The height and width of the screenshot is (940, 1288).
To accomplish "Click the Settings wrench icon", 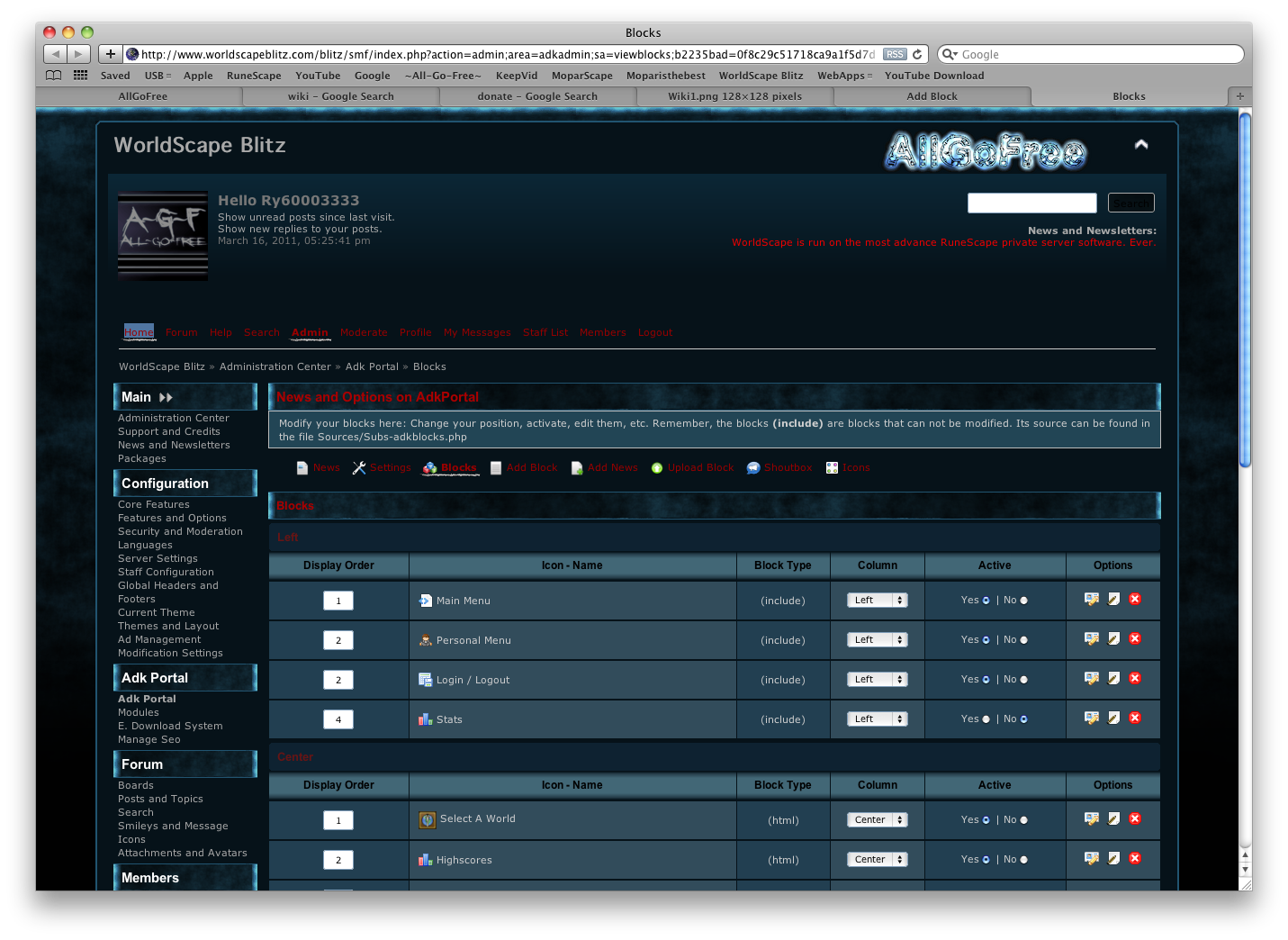I will click(x=359, y=468).
